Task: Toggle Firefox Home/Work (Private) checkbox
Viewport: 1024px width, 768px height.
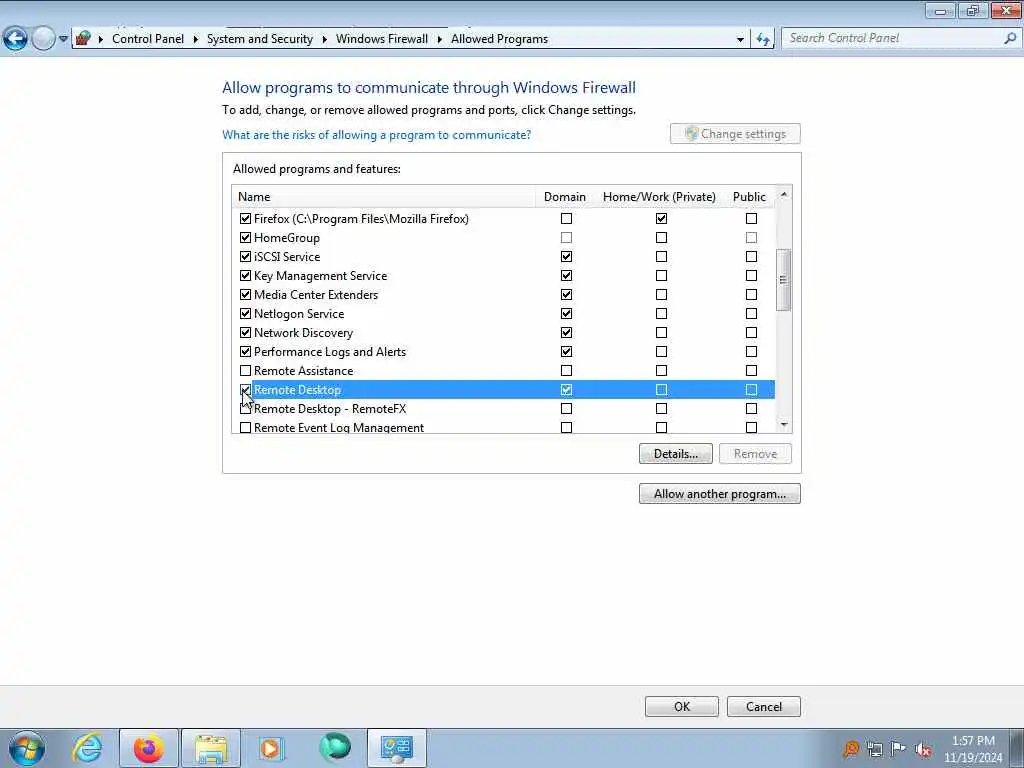Action: [662, 219]
